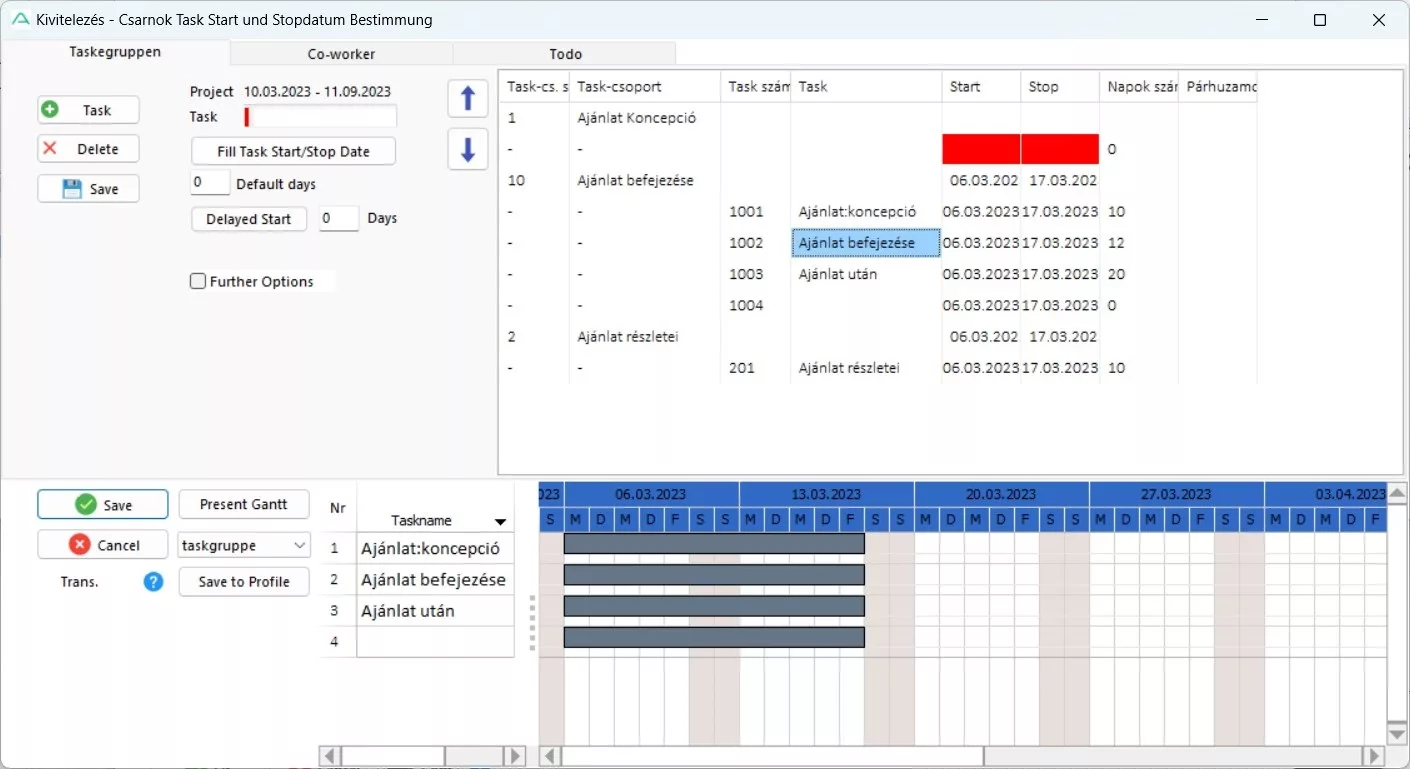Click the Taskname column sort arrow
This screenshot has width=1410, height=769.
pyautogui.click(x=500, y=522)
